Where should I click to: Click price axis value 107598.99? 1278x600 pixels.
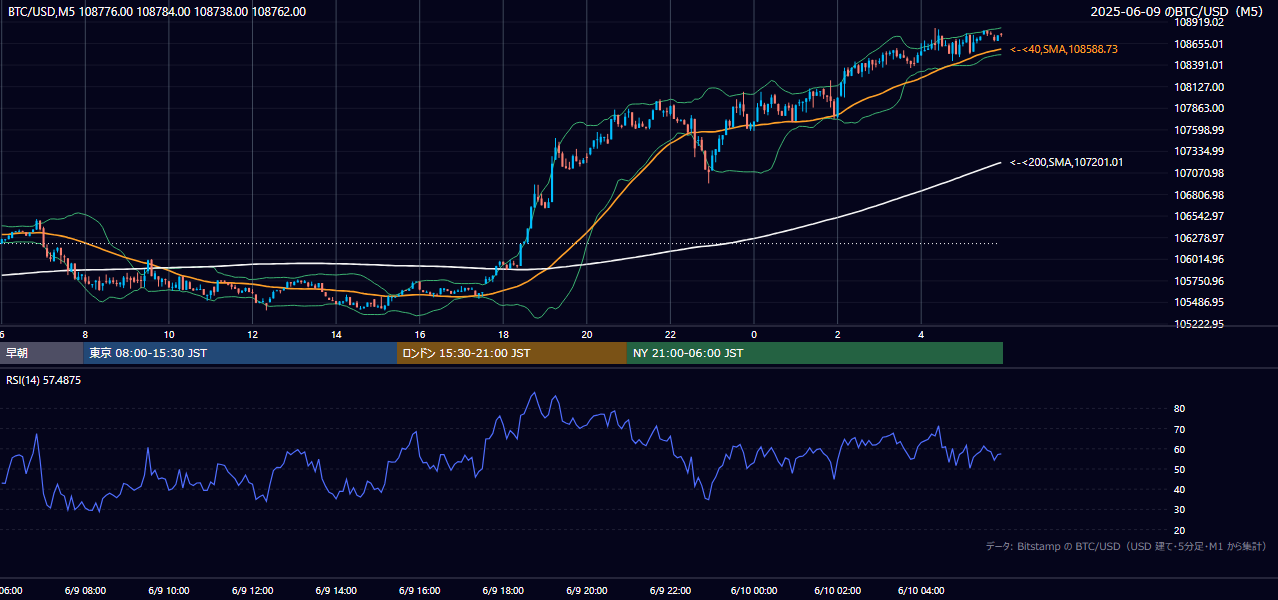[1199, 130]
